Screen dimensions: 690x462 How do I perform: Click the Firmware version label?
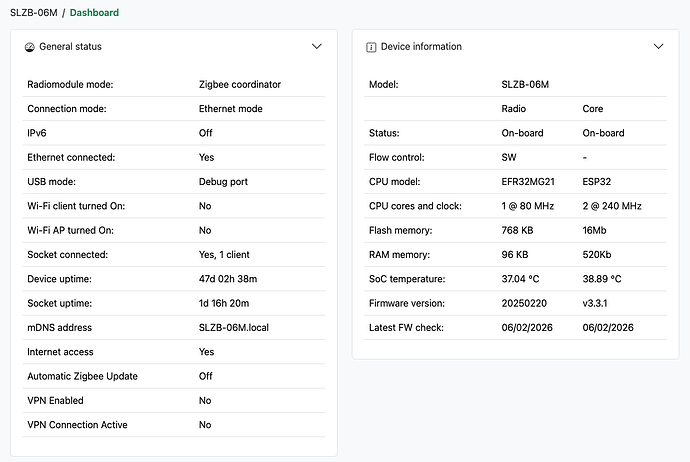point(407,303)
